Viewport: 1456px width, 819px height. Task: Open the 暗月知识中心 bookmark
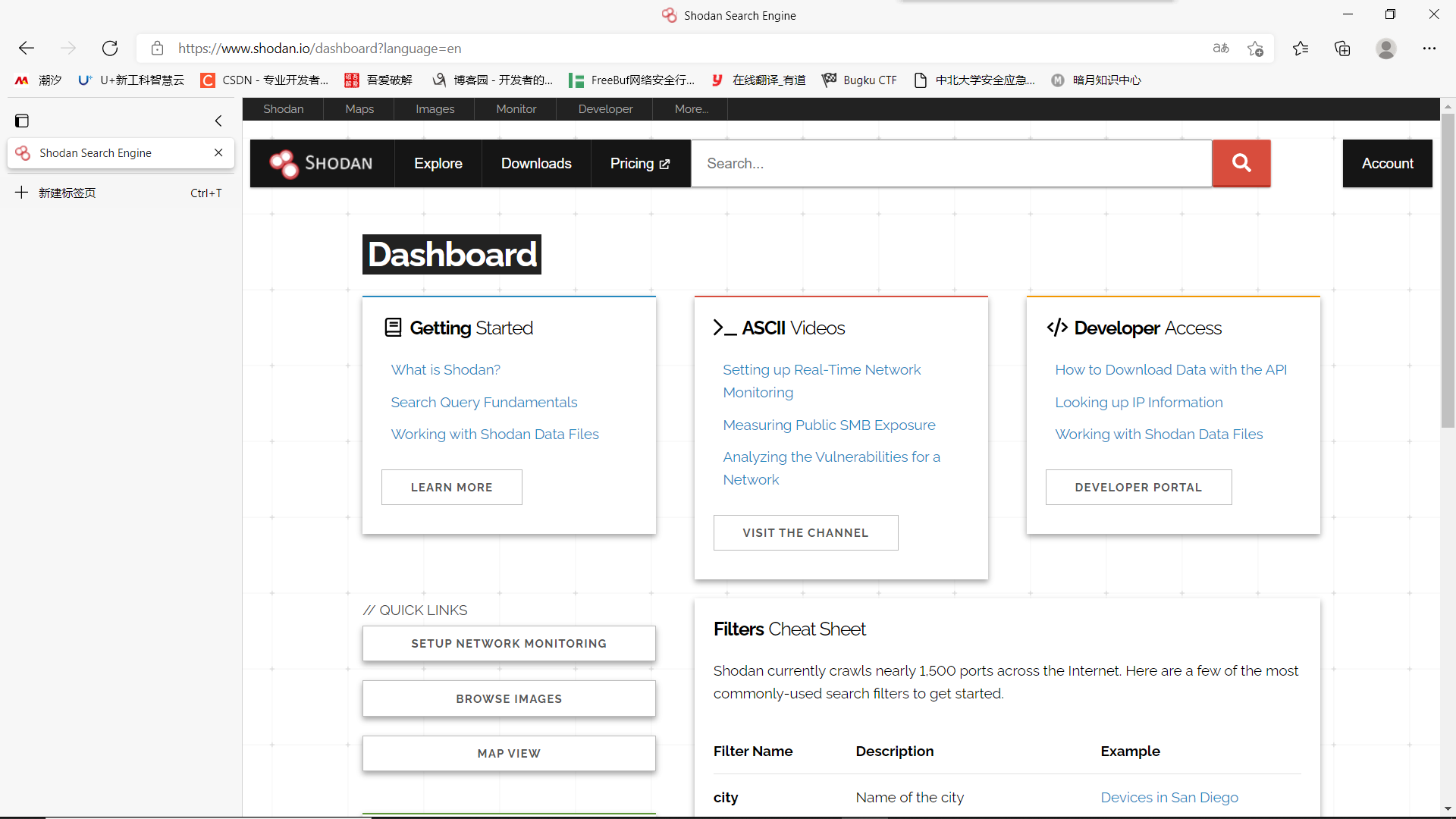click(x=1096, y=80)
